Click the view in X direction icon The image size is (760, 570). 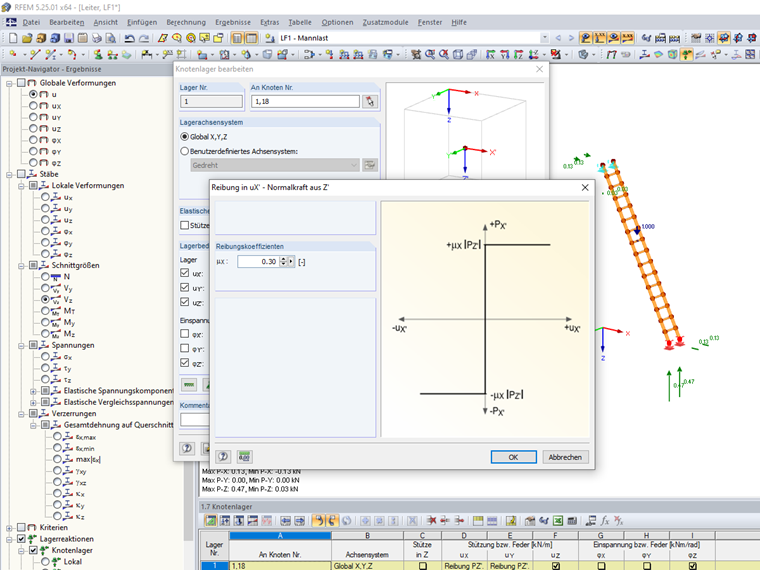pyautogui.click(x=491, y=54)
